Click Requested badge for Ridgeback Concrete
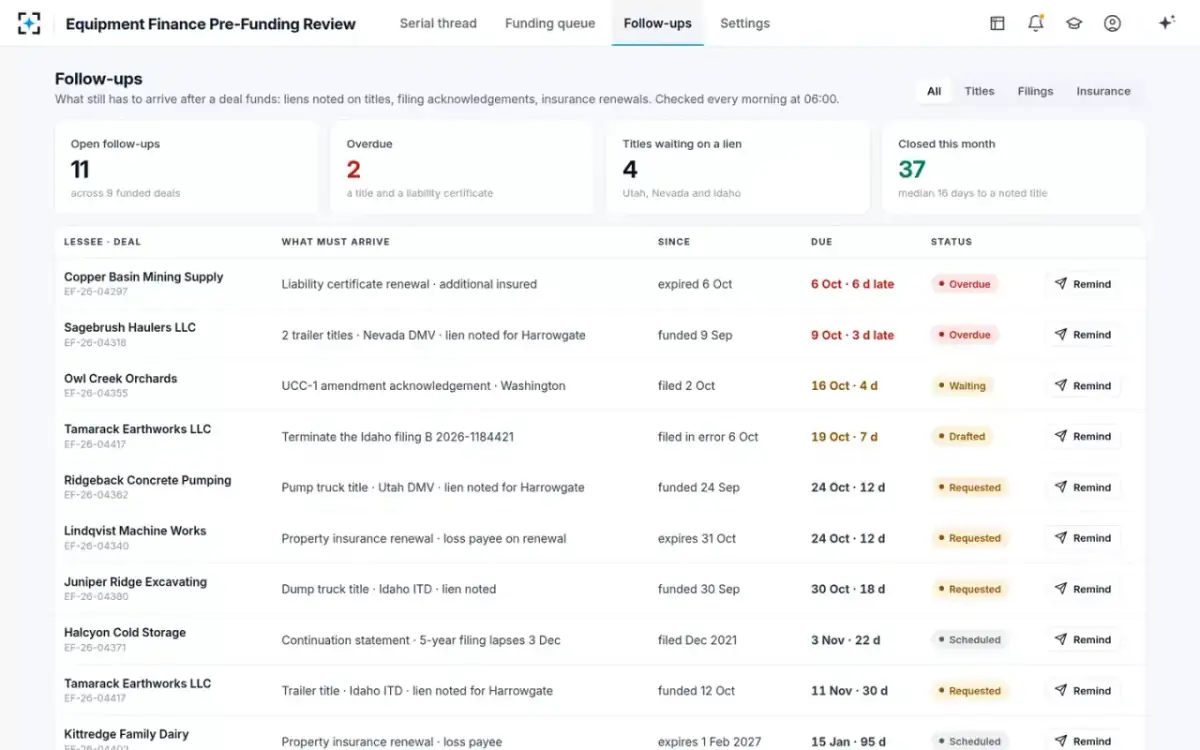Viewport: 1200px width, 750px height. pos(970,487)
